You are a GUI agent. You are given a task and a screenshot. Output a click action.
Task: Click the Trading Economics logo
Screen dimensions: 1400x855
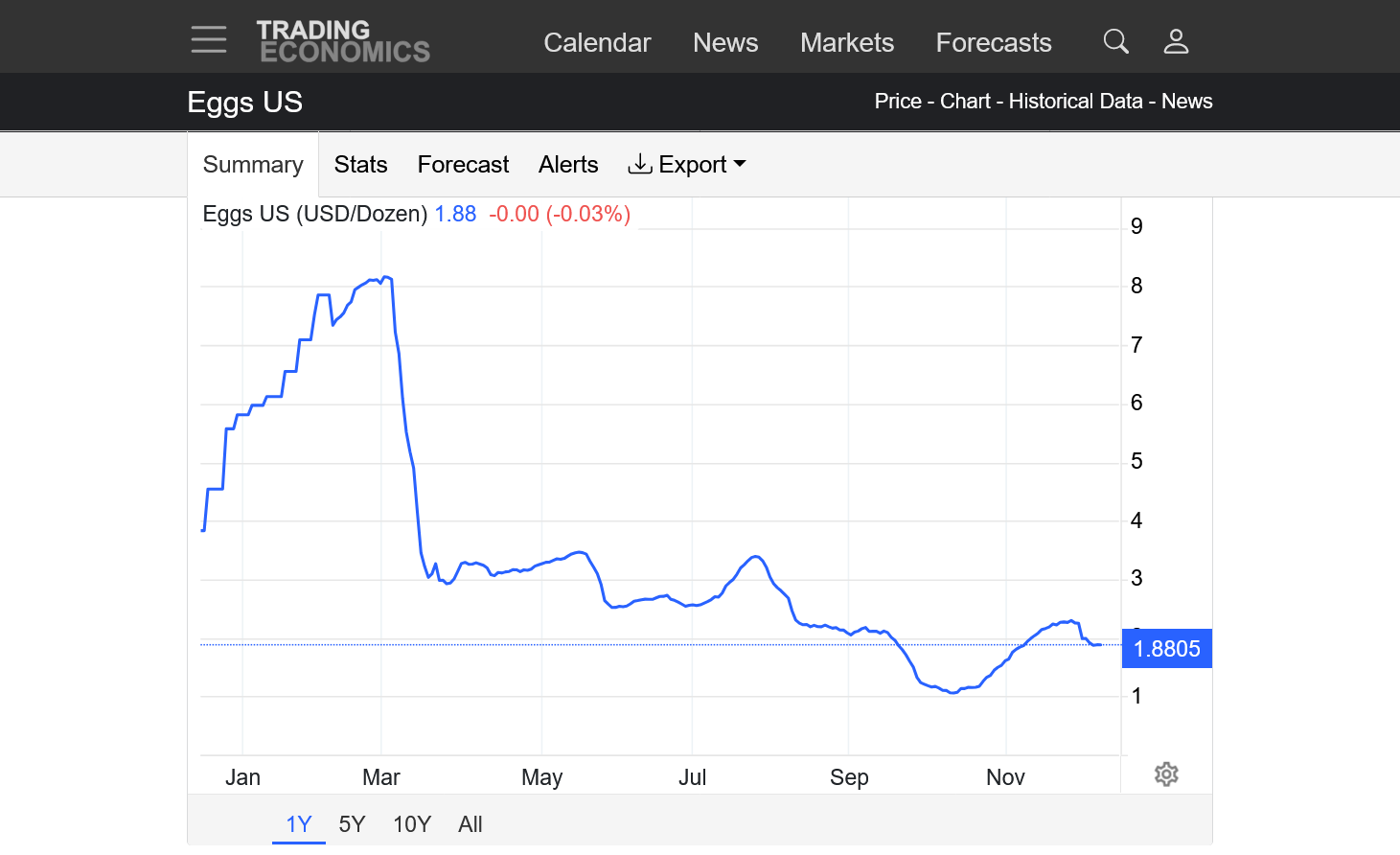(x=343, y=42)
